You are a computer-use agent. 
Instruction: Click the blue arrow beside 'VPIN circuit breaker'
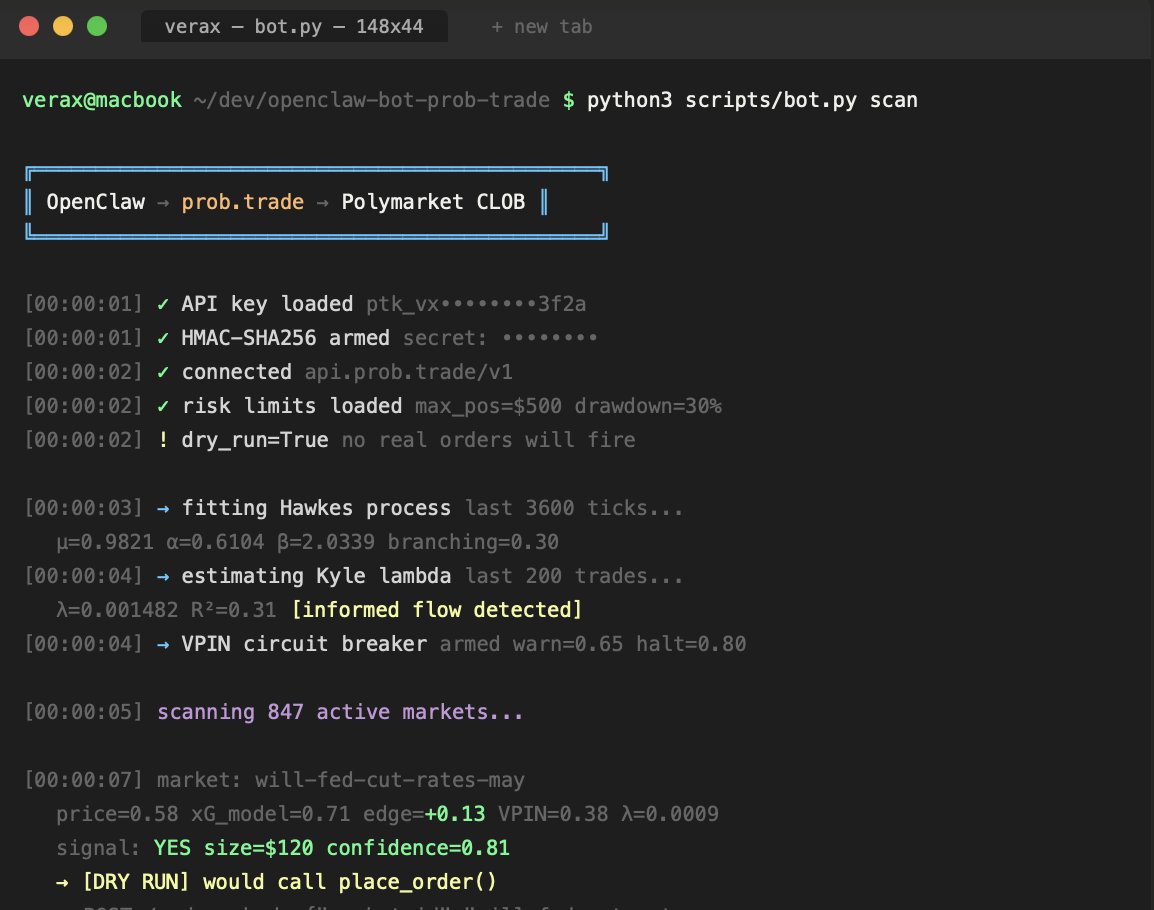[163, 643]
